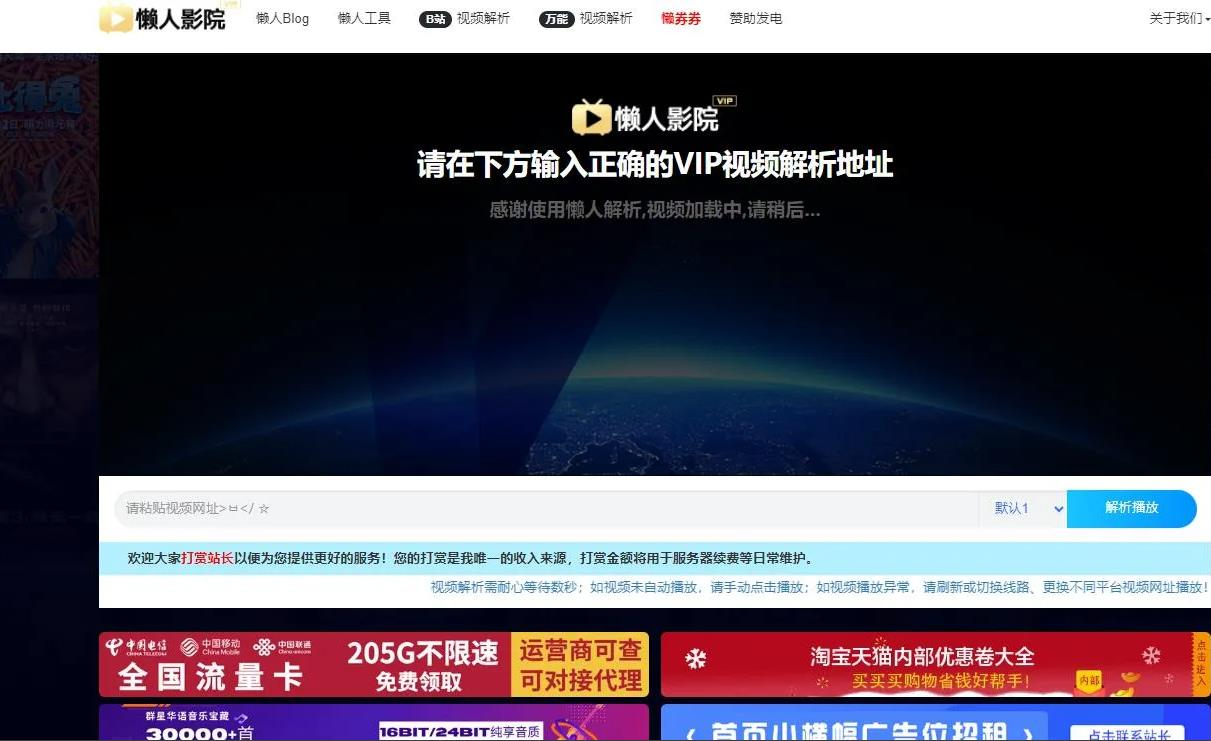Select 万能 视频解析 in the navigation
Image resolution: width=1211 pixels, height=741 pixels.
coord(586,18)
